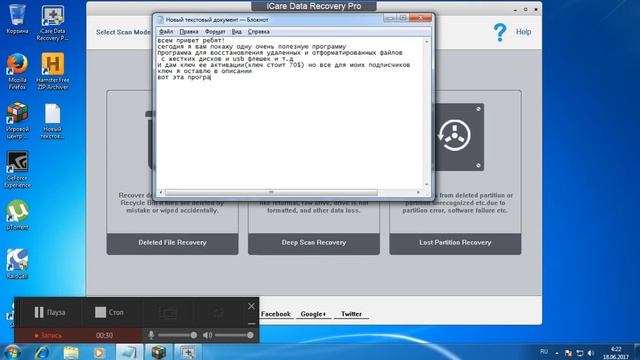Click the Notepad title bar text

[217, 20]
